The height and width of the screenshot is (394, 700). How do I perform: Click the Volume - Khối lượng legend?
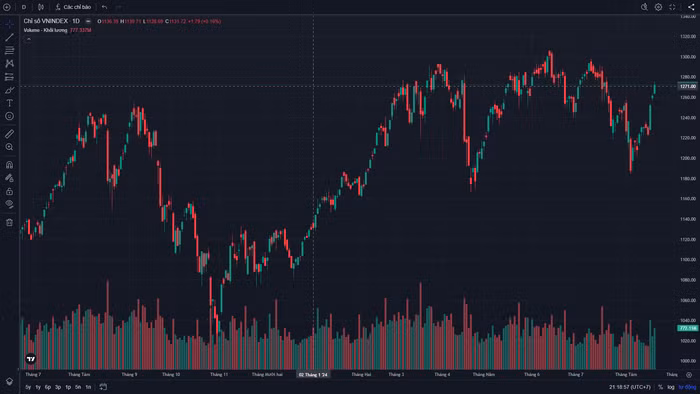point(45,30)
